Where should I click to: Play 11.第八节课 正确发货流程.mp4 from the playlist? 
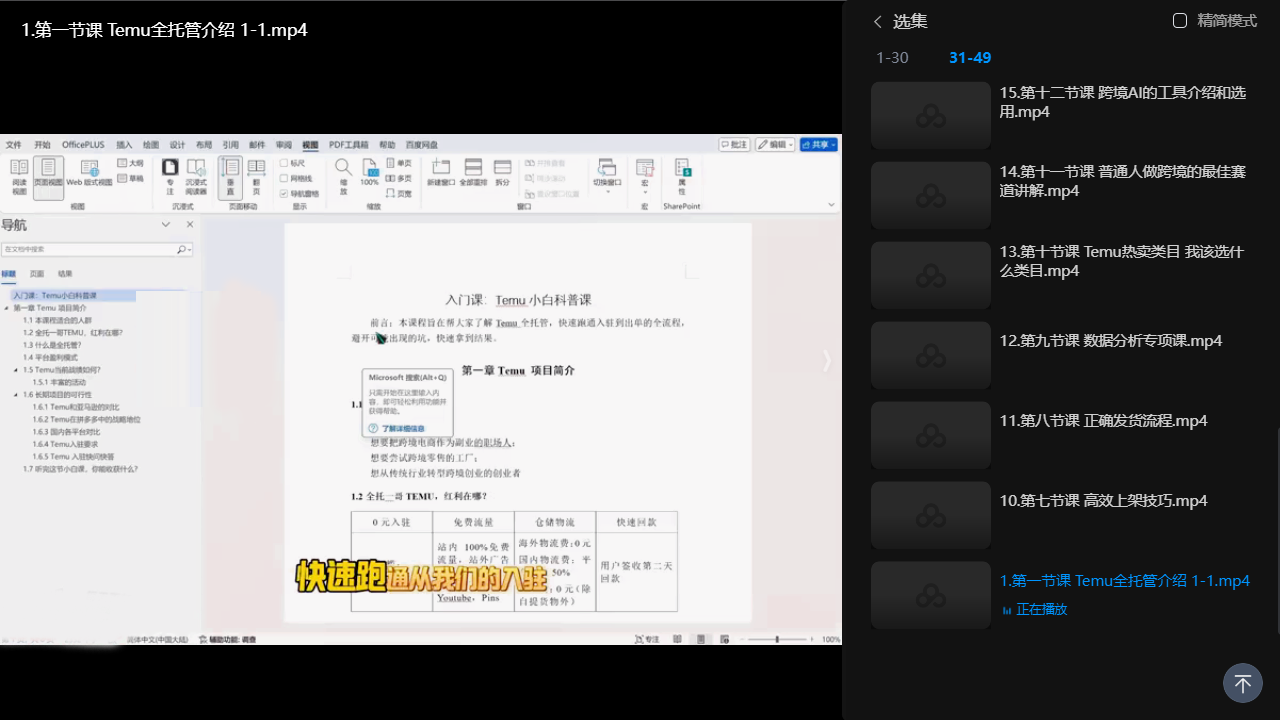(x=1103, y=421)
